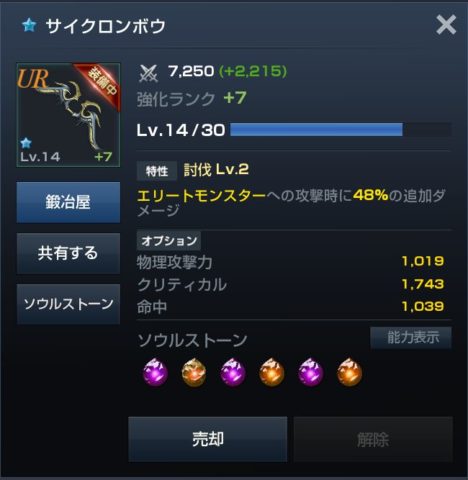The height and width of the screenshot is (480, 468).
Task: Close the item detail dialog
Action: [x=446, y=25]
